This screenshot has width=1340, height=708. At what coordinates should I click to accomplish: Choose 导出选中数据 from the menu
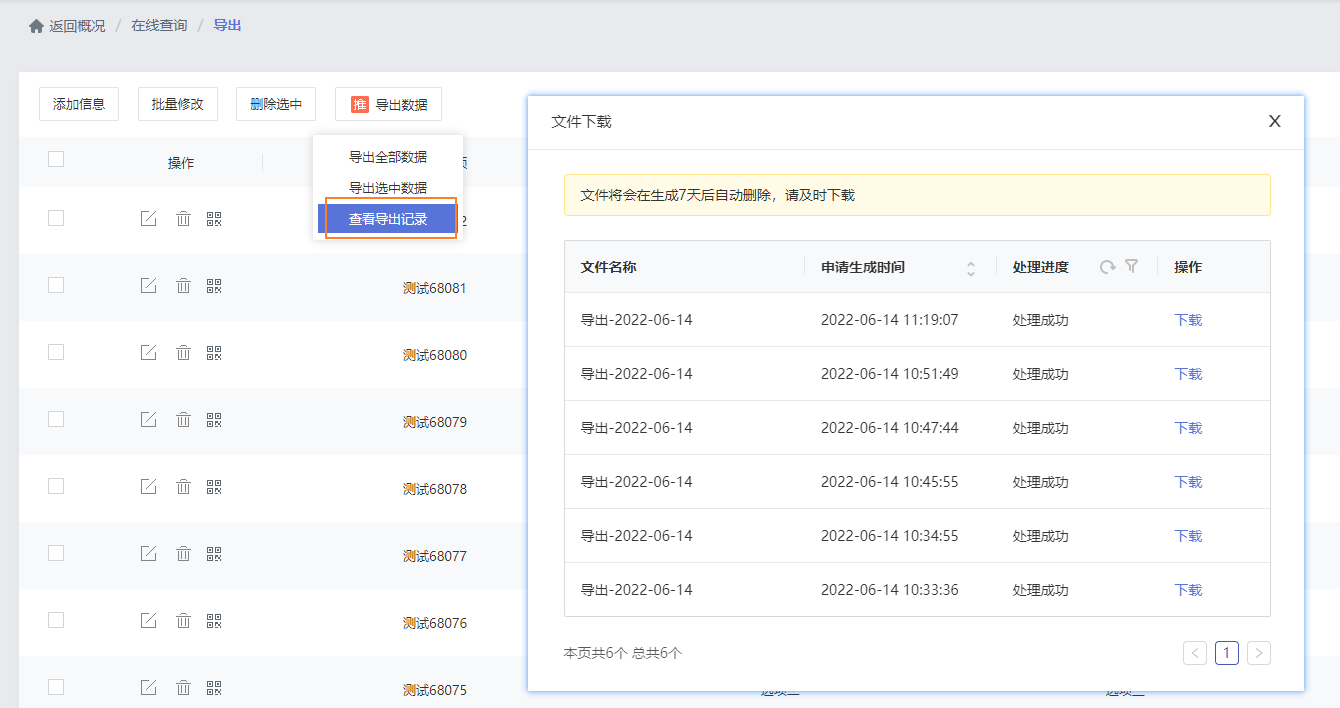[x=388, y=188]
